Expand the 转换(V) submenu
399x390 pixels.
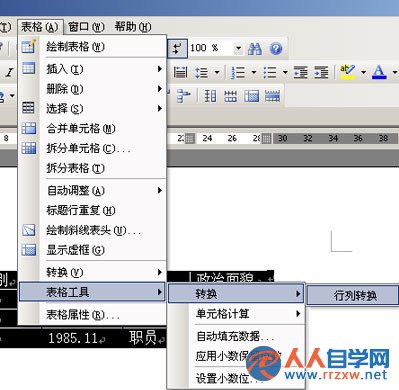click(92, 272)
